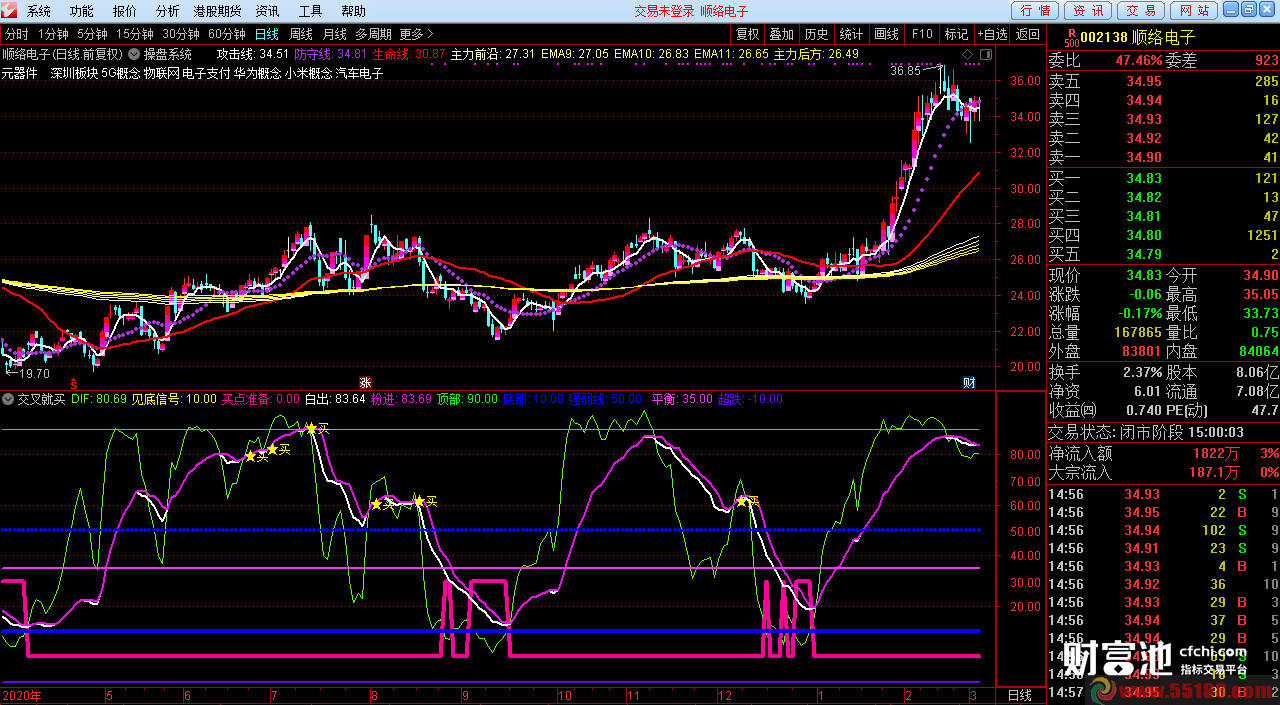Open the 港股期货 menu

pyautogui.click(x=218, y=11)
